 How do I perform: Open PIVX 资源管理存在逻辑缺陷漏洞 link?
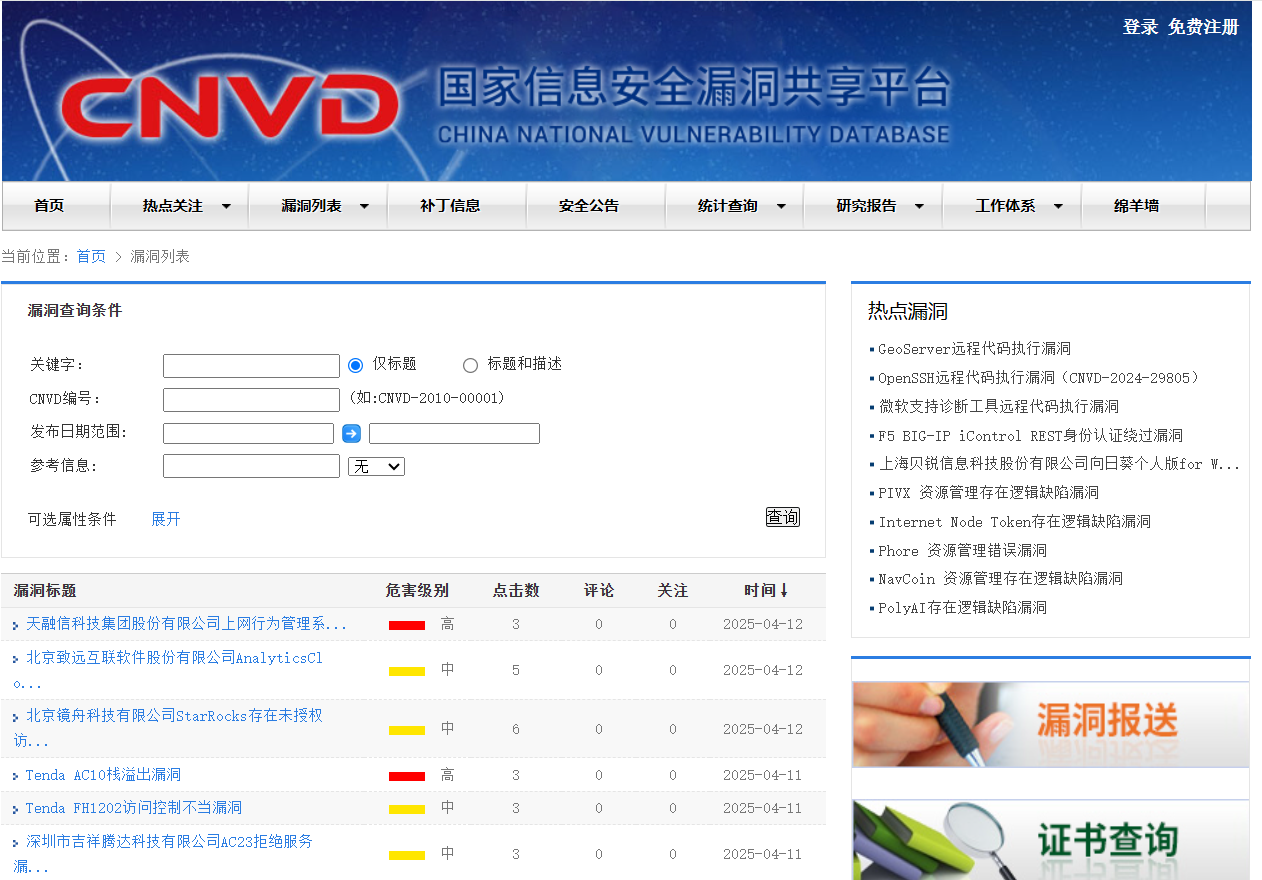point(988,493)
